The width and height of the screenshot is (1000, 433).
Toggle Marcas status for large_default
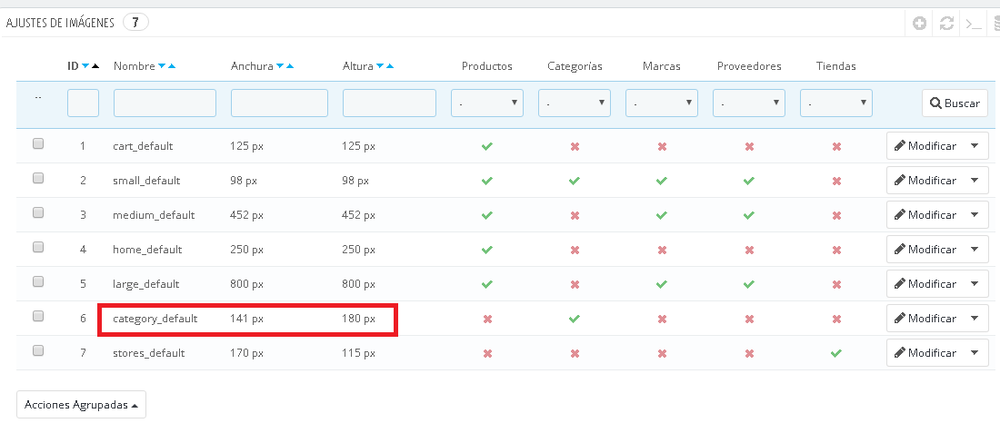(661, 284)
